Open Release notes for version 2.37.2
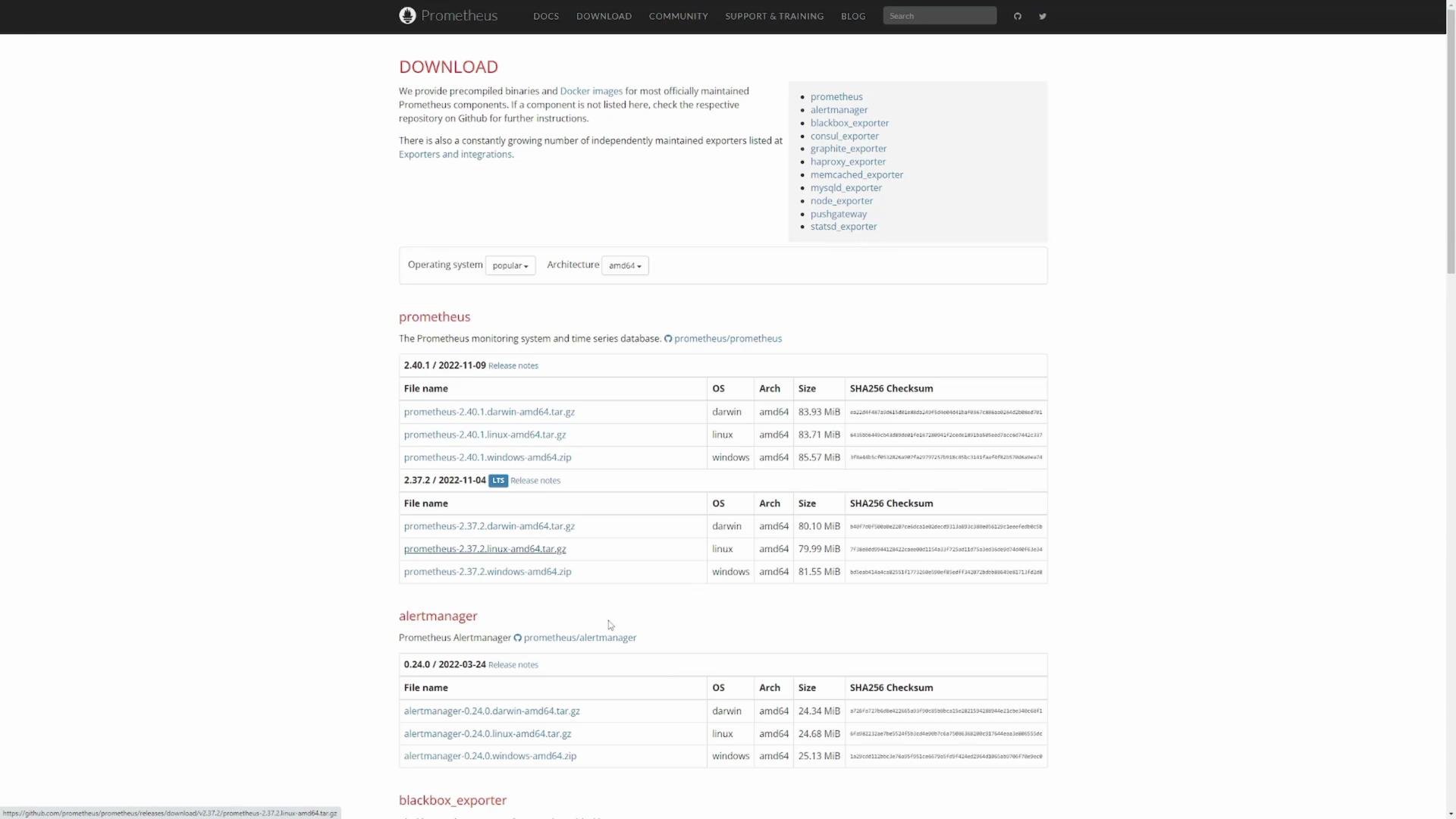The image size is (1456, 819). point(535,481)
